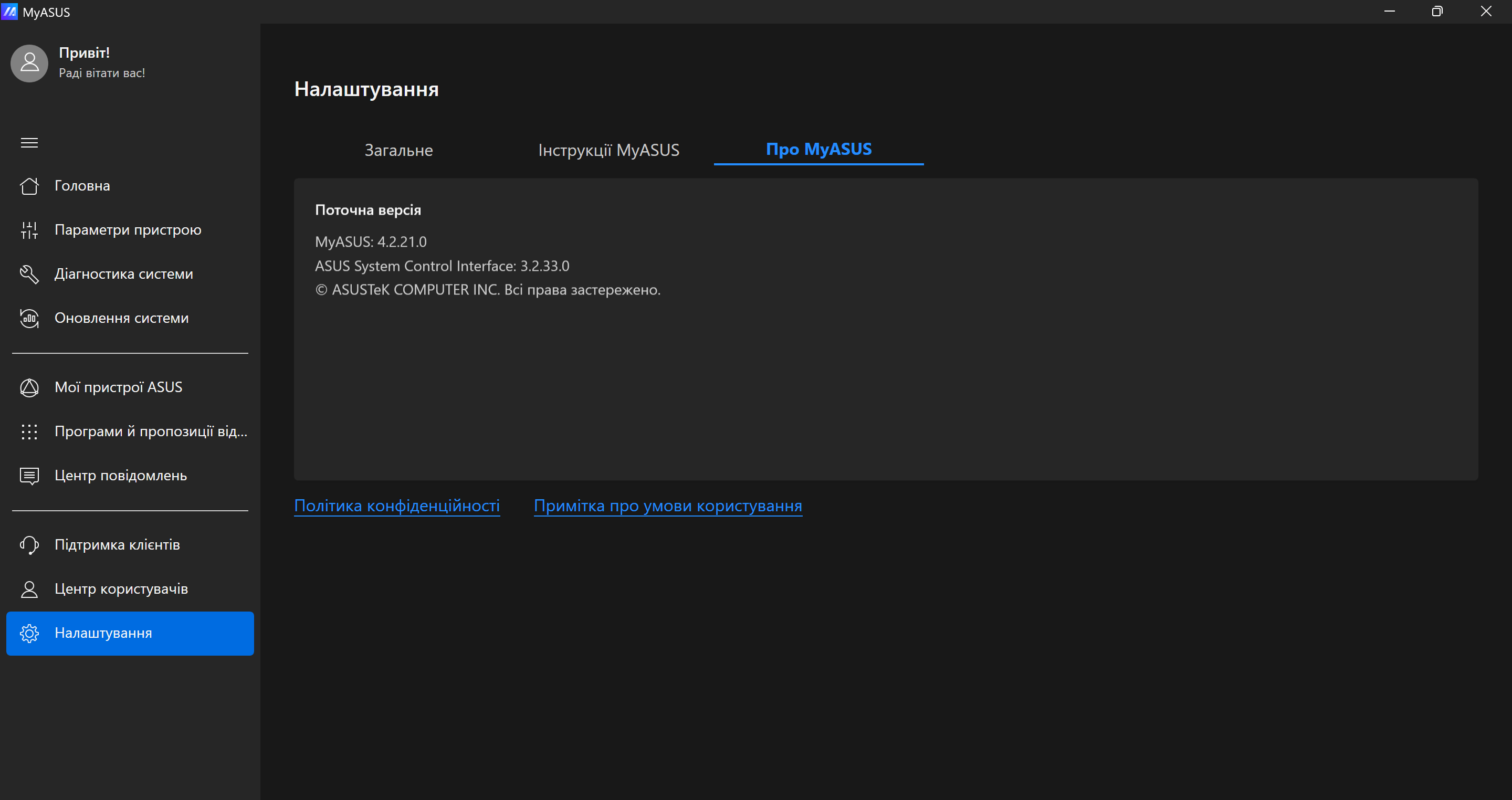Click the settings gear icon
The height and width of the screenshot is (800, 1512).
(29, 633)
